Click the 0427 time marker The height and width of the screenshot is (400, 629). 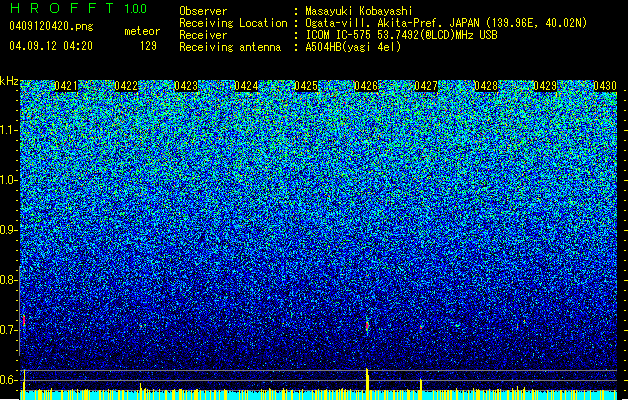(x=426, y=86)
